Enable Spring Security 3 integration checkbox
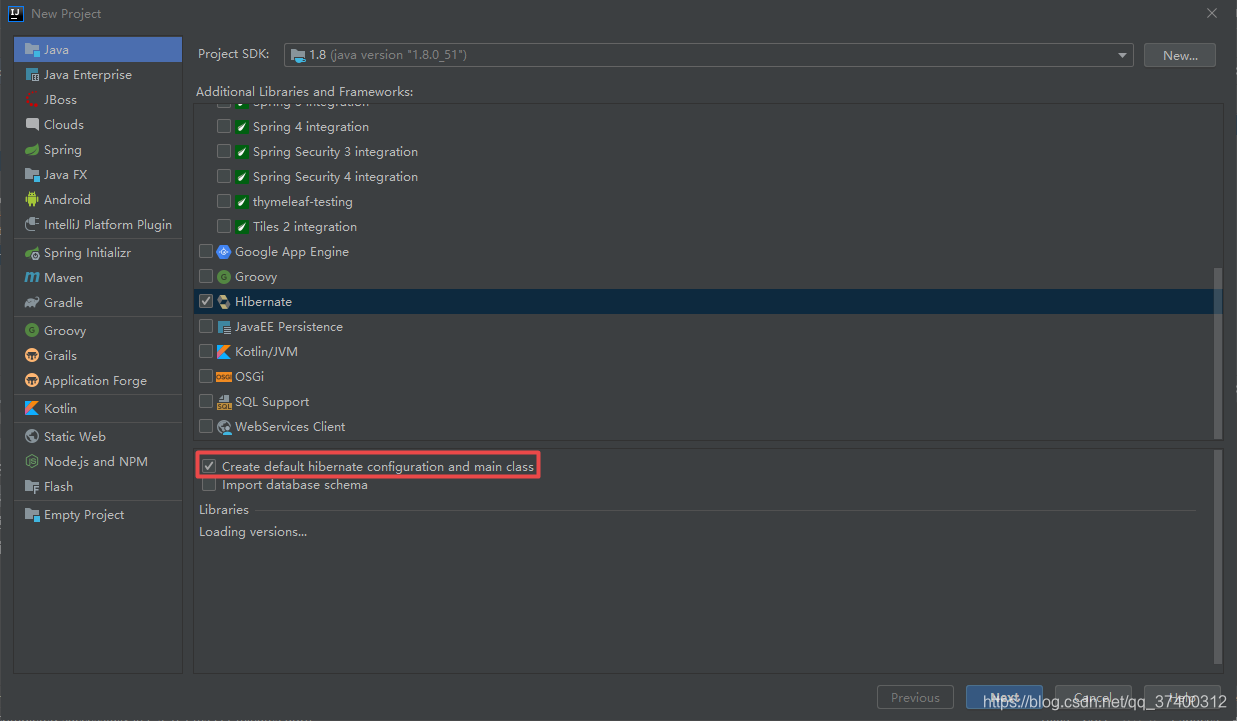1237x721 pixels. tap(224, 151)
